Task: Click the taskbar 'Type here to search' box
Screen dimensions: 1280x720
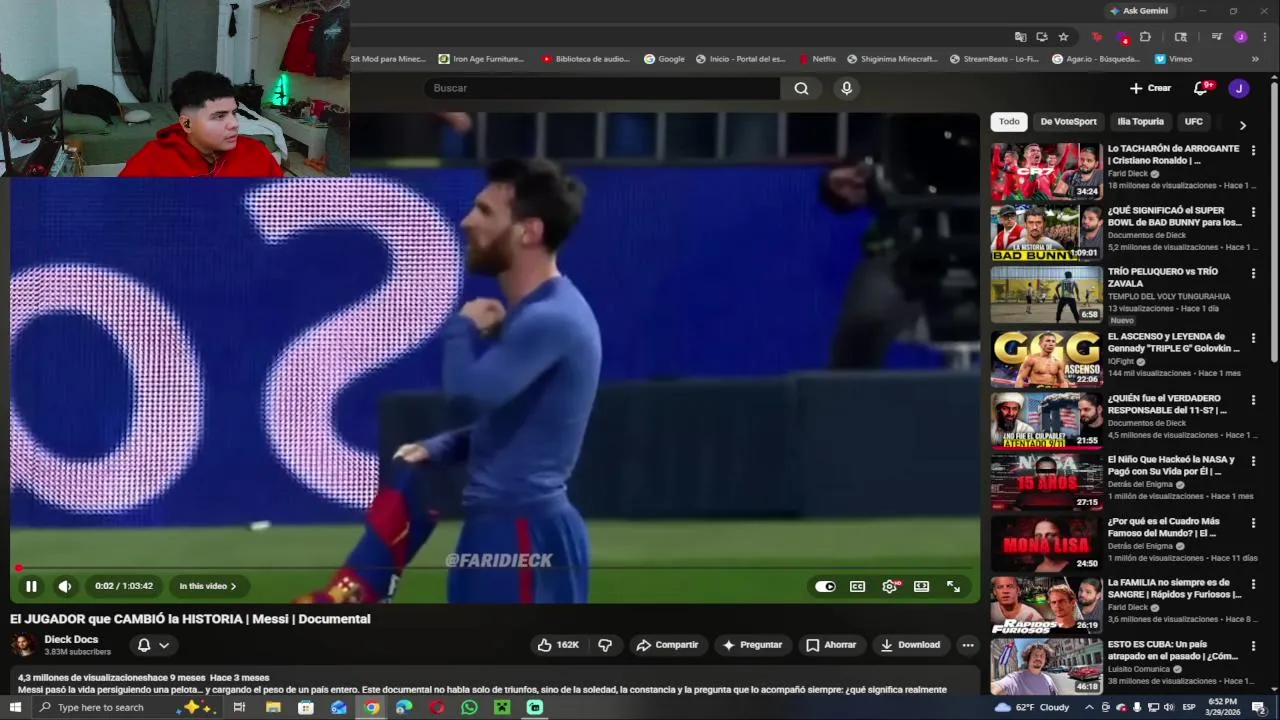Action: [x=126, y=707]
